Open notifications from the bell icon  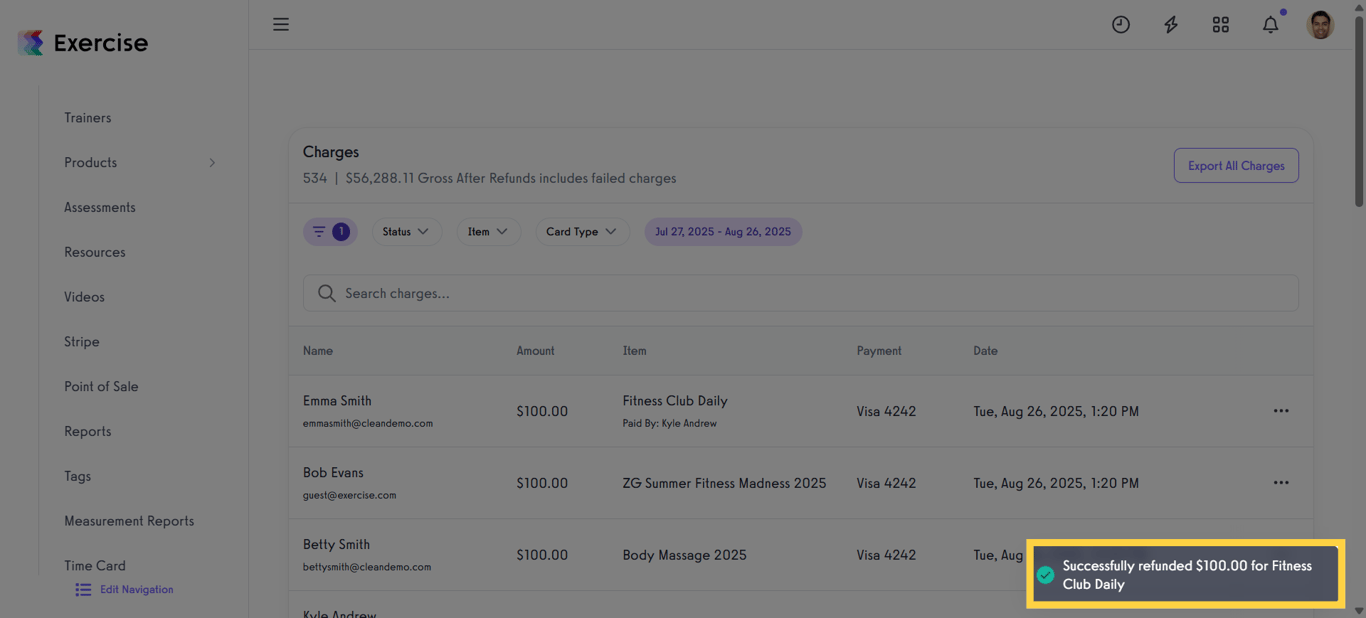[1269, 24]
